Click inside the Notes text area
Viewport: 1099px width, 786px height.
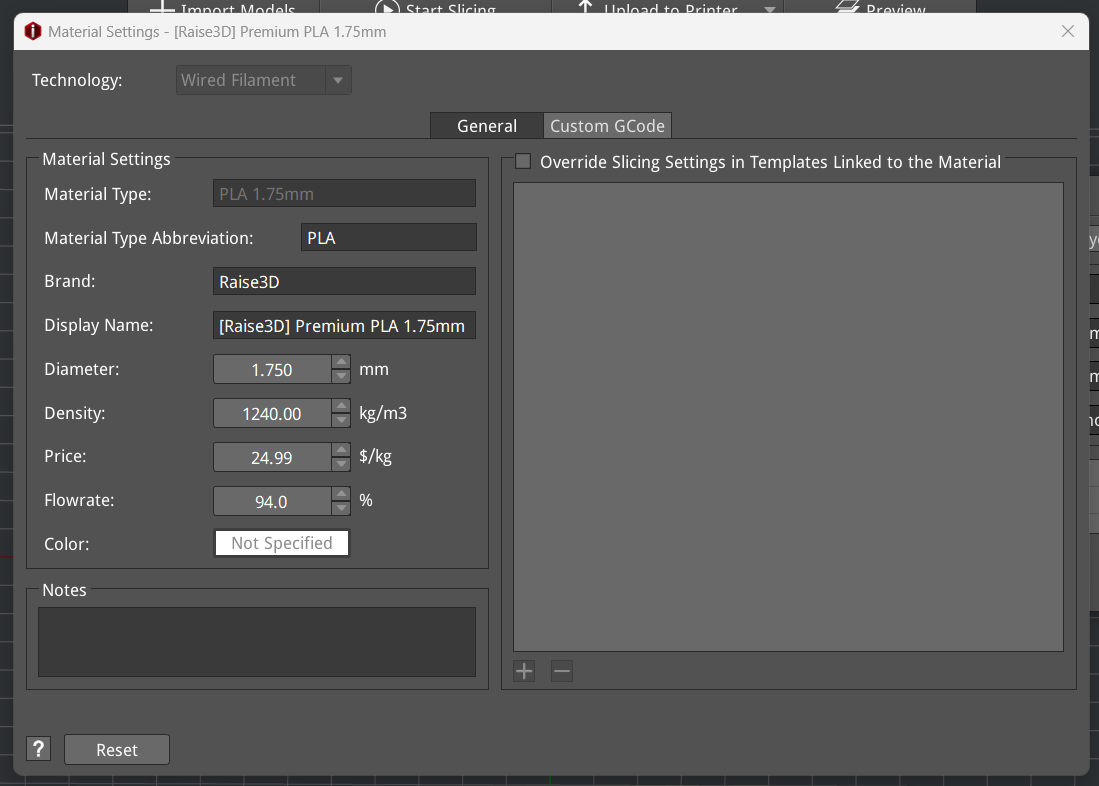tap(257, 642)
